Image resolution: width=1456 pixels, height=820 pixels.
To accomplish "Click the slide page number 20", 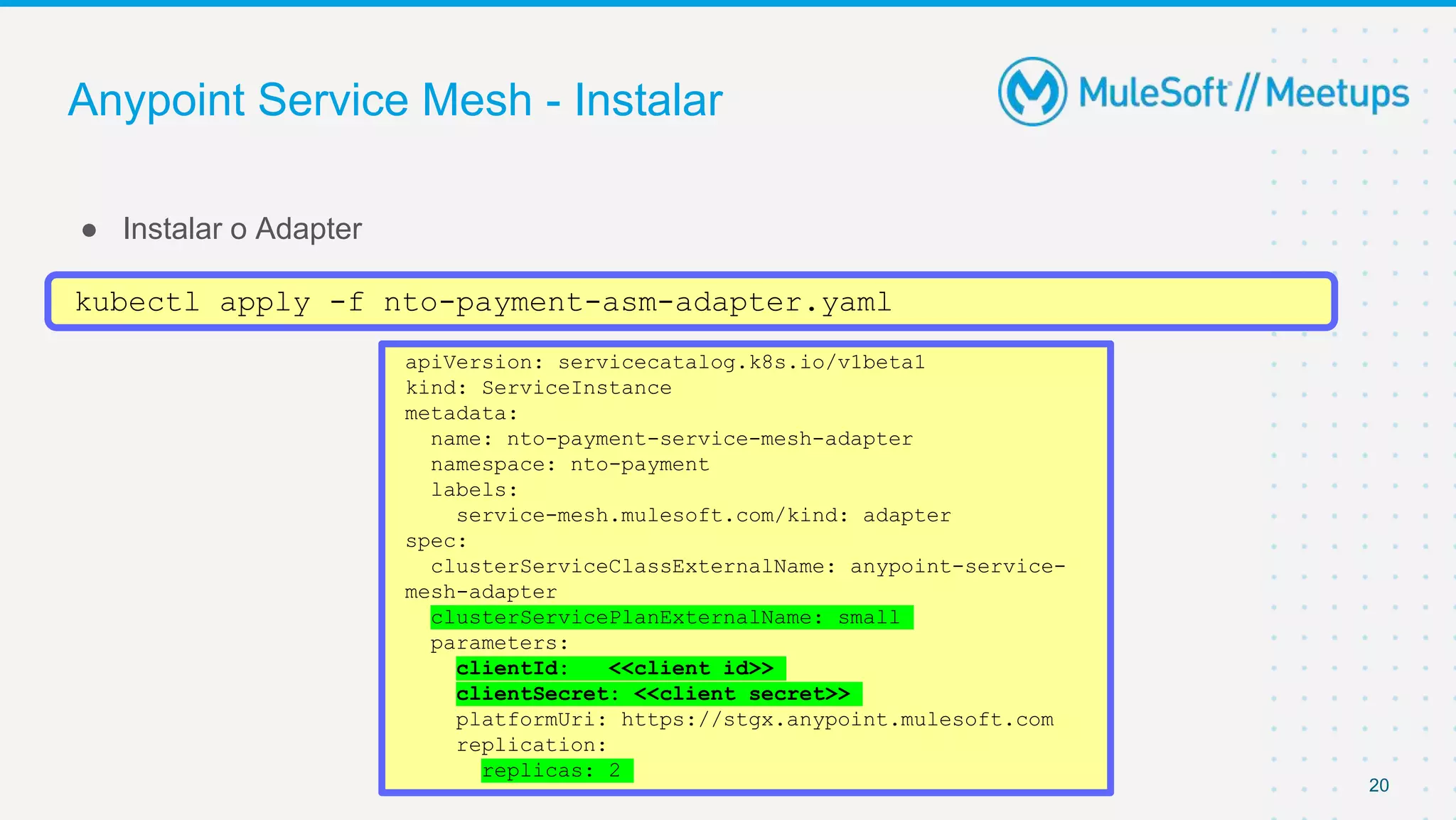I will pos(1379,785).
